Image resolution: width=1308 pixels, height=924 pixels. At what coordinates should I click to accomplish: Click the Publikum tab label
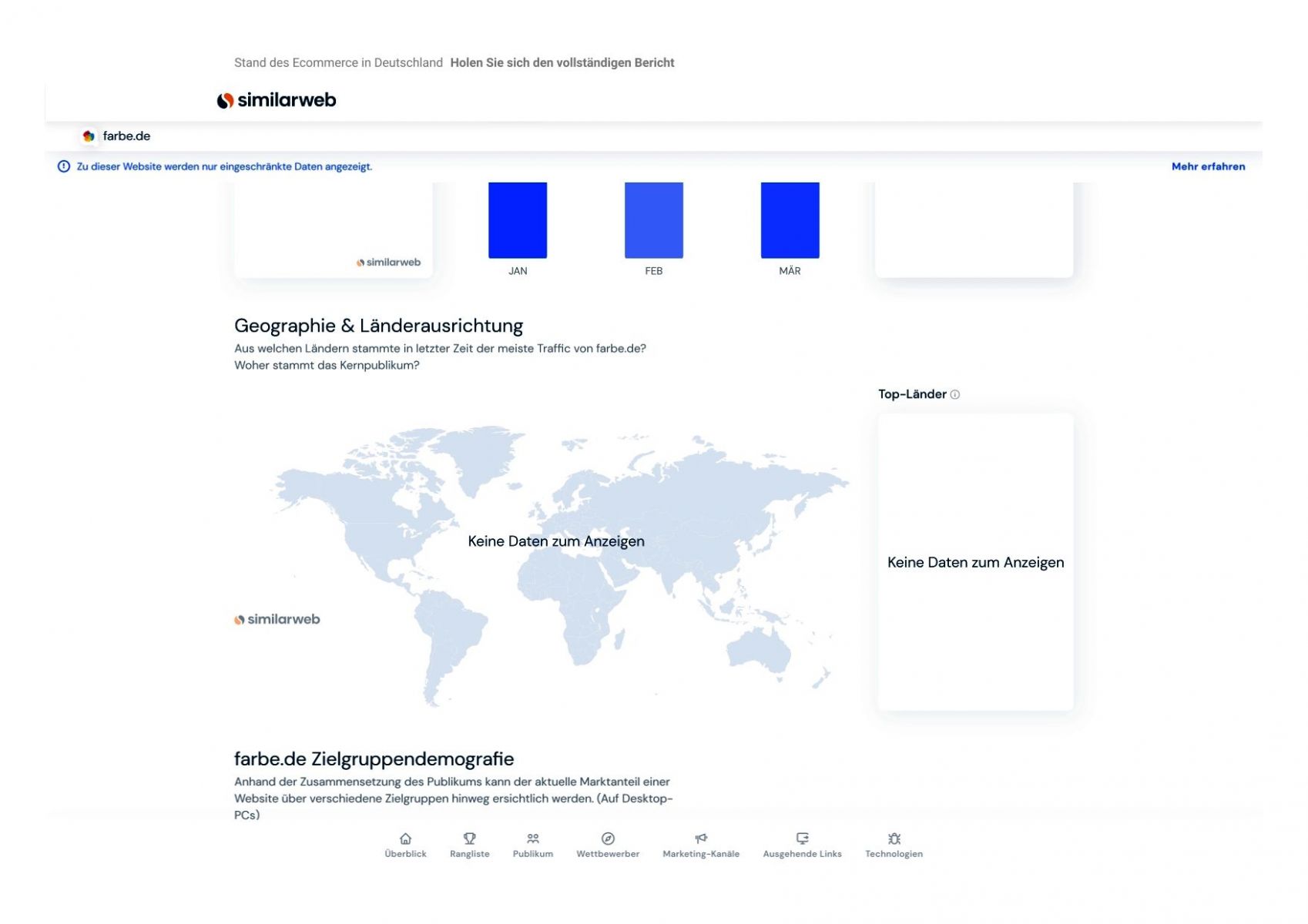533,854
